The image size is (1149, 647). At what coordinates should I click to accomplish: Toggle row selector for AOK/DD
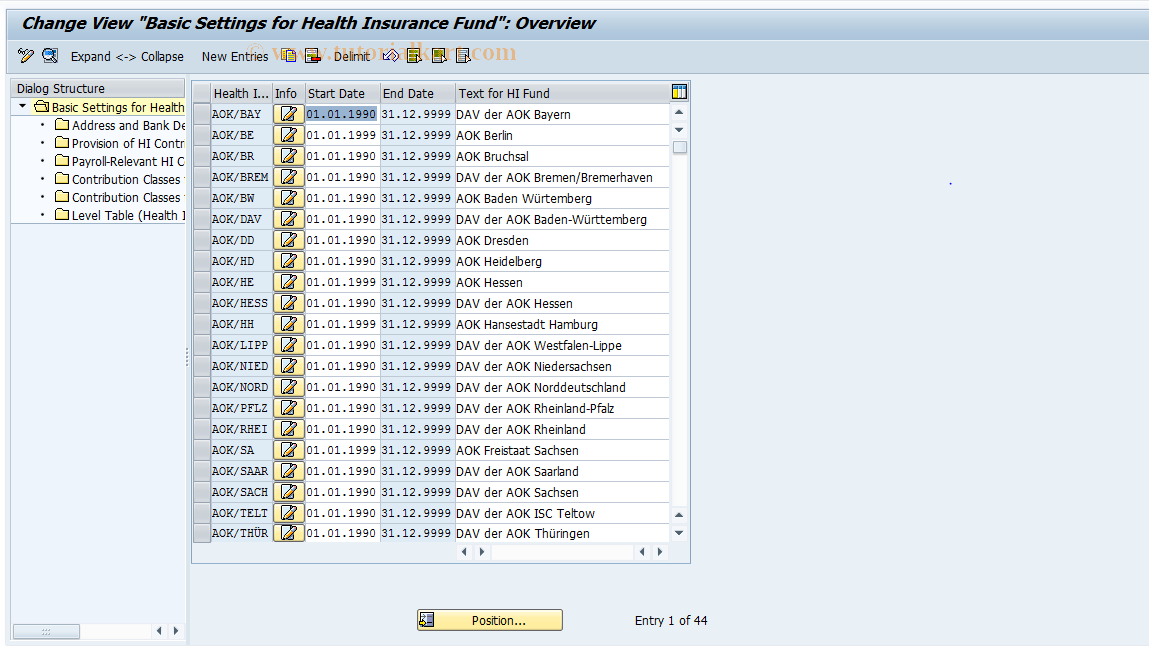(202, 240)
